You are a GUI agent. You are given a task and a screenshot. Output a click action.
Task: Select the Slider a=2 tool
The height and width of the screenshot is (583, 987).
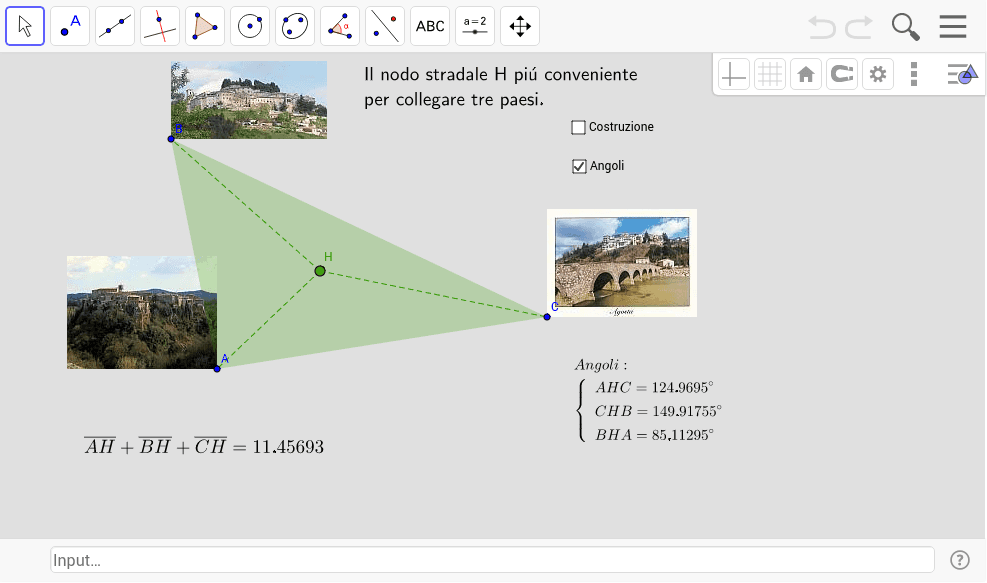coord(475,26)
